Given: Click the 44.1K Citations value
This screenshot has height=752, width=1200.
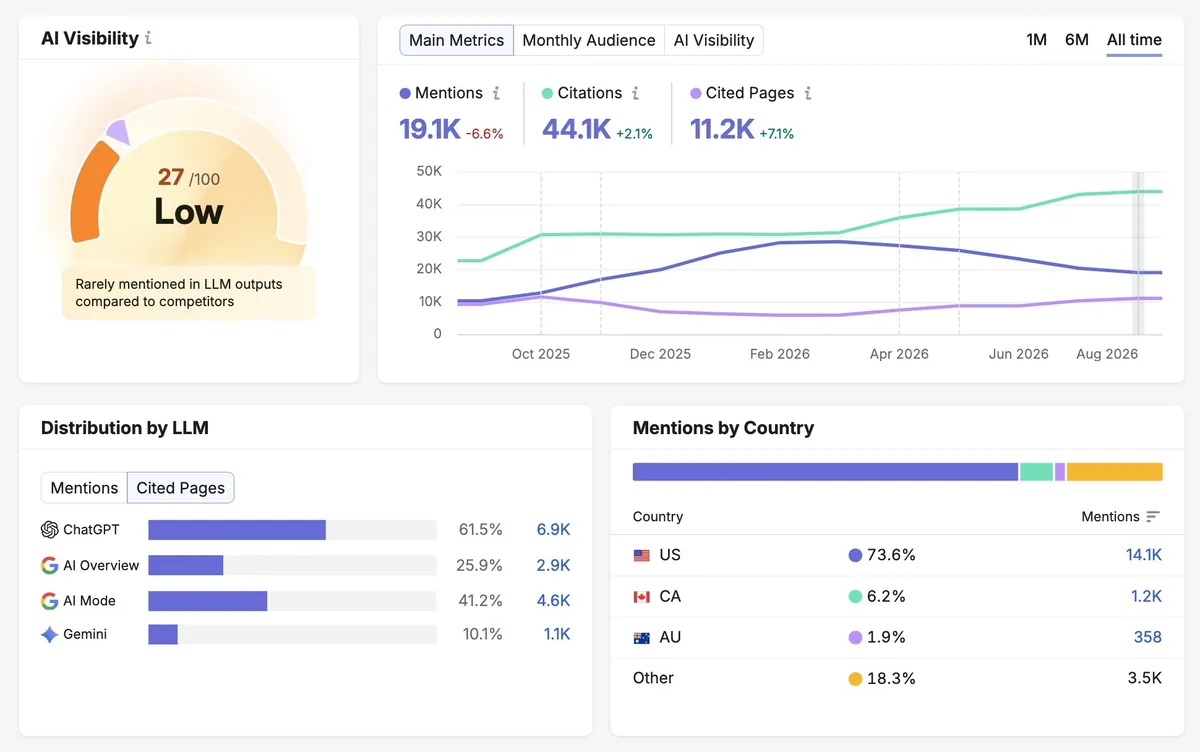Looking at the screenshot, I should point(576,129).
